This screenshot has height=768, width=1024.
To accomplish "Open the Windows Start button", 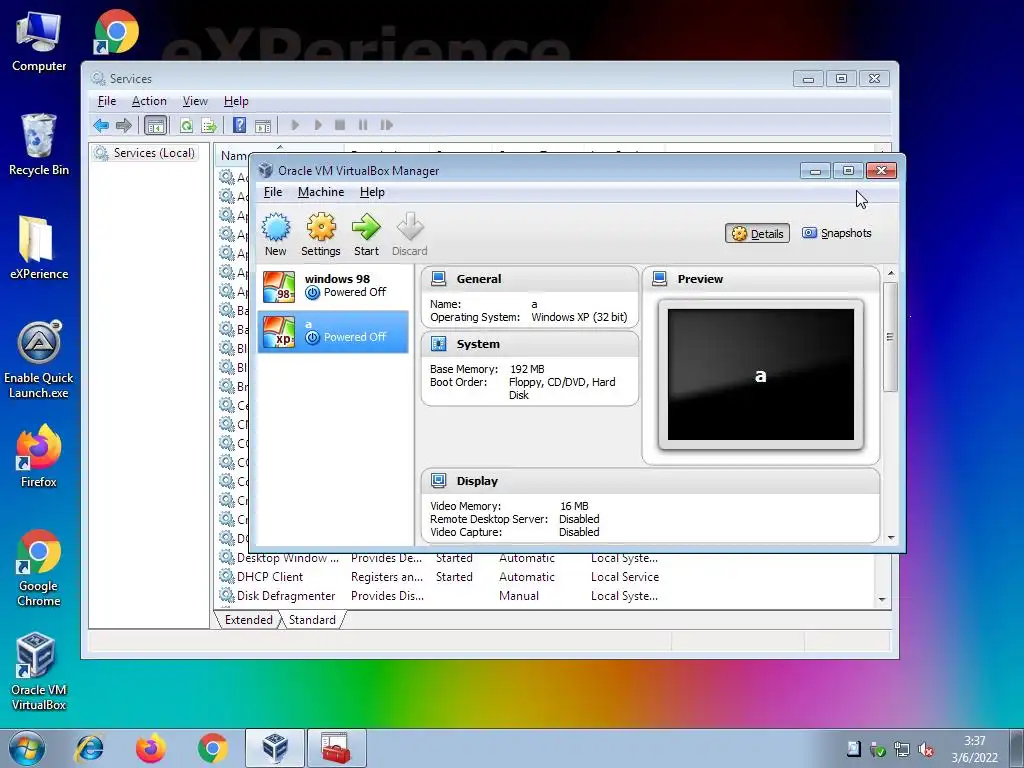I will tap(27, 748).
